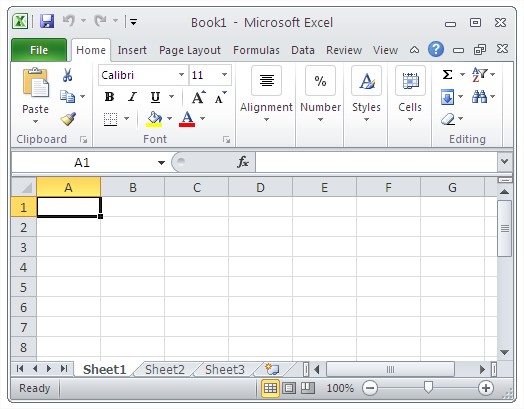This screenshot has height=409, width=524.
Task: Open the File tab
Action: point(39,50)
